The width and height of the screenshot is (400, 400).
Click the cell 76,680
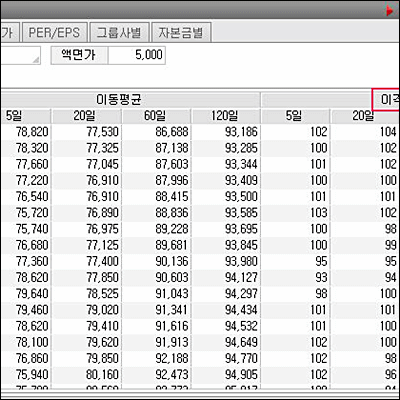coord(25,245)
